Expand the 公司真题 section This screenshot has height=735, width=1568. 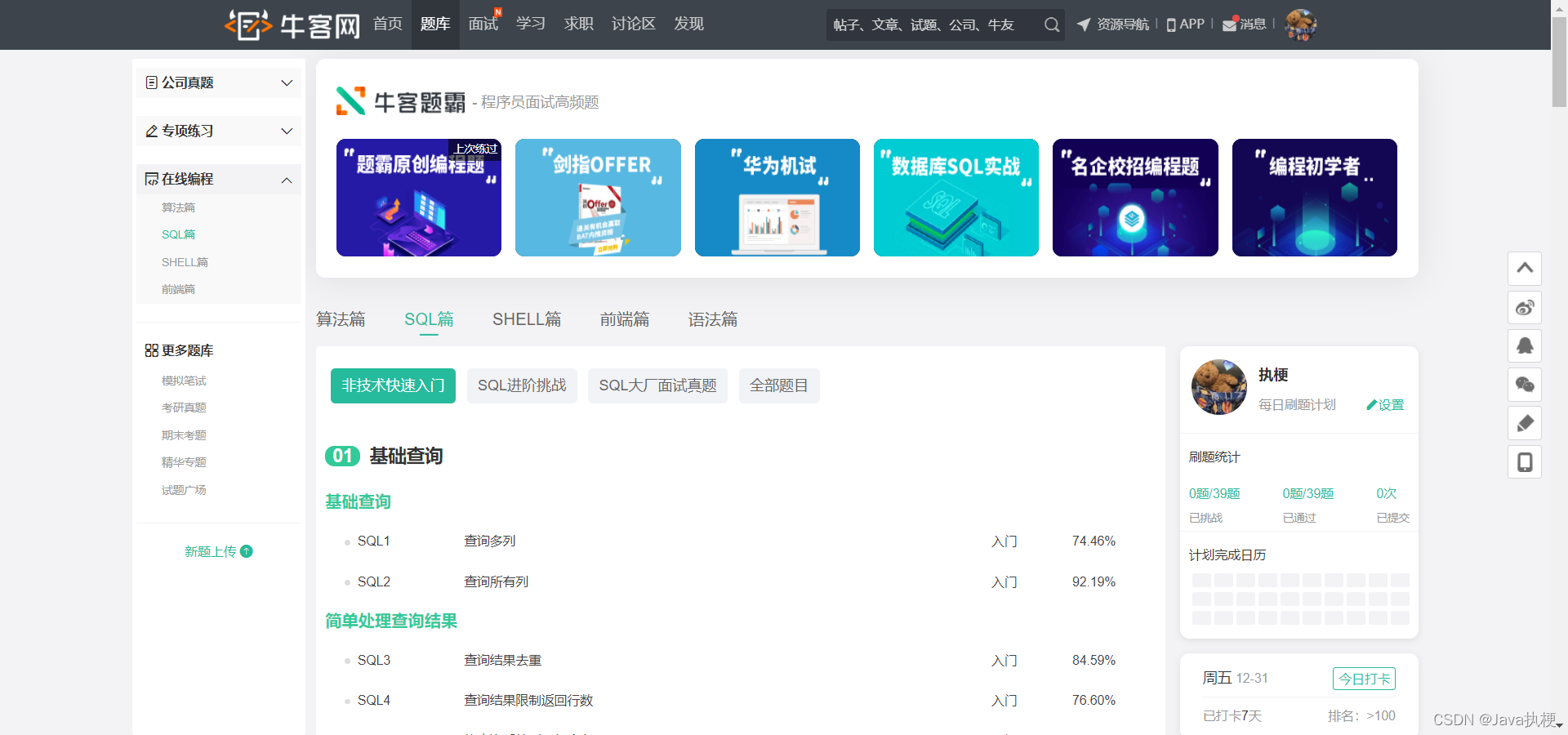point(219,82)
